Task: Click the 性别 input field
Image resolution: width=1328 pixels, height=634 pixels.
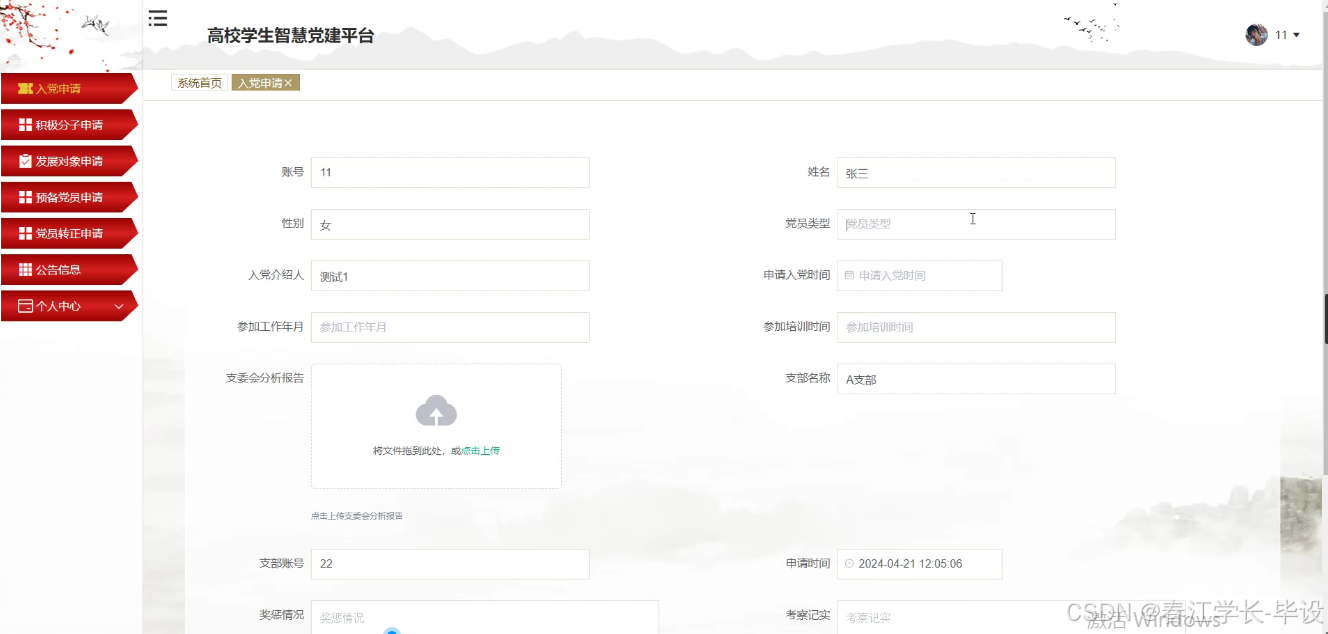Action: [x=450, y=224]
